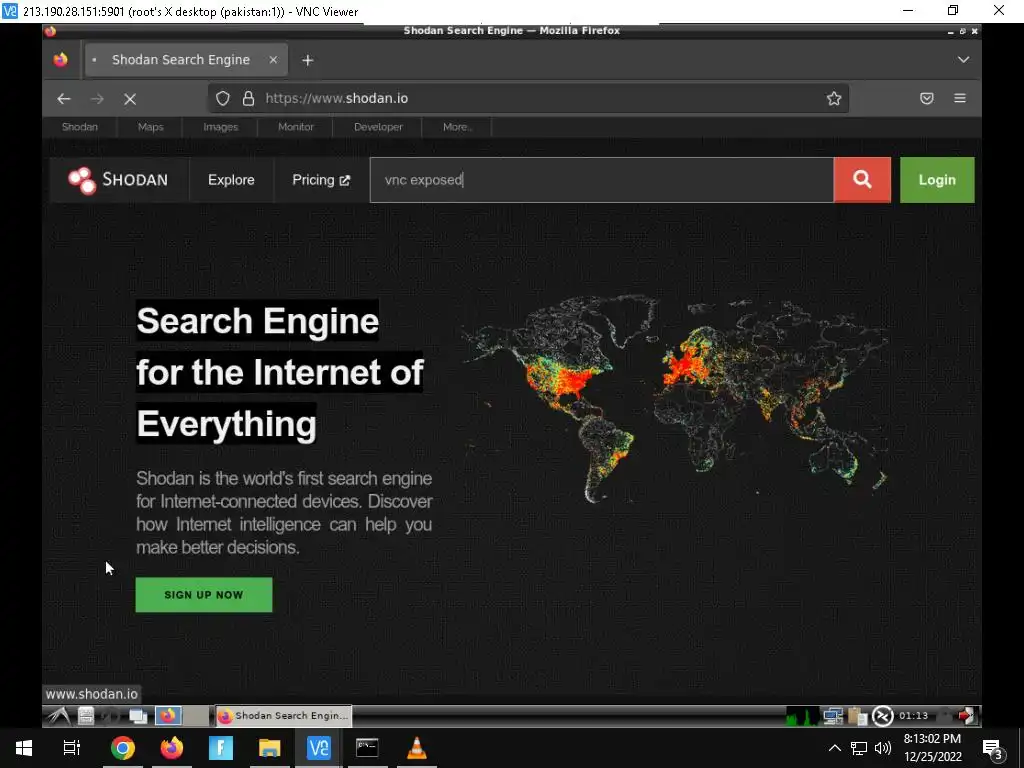Click the show desktop icon in remote panel
Screen dimensions: 1024x768
138,716
